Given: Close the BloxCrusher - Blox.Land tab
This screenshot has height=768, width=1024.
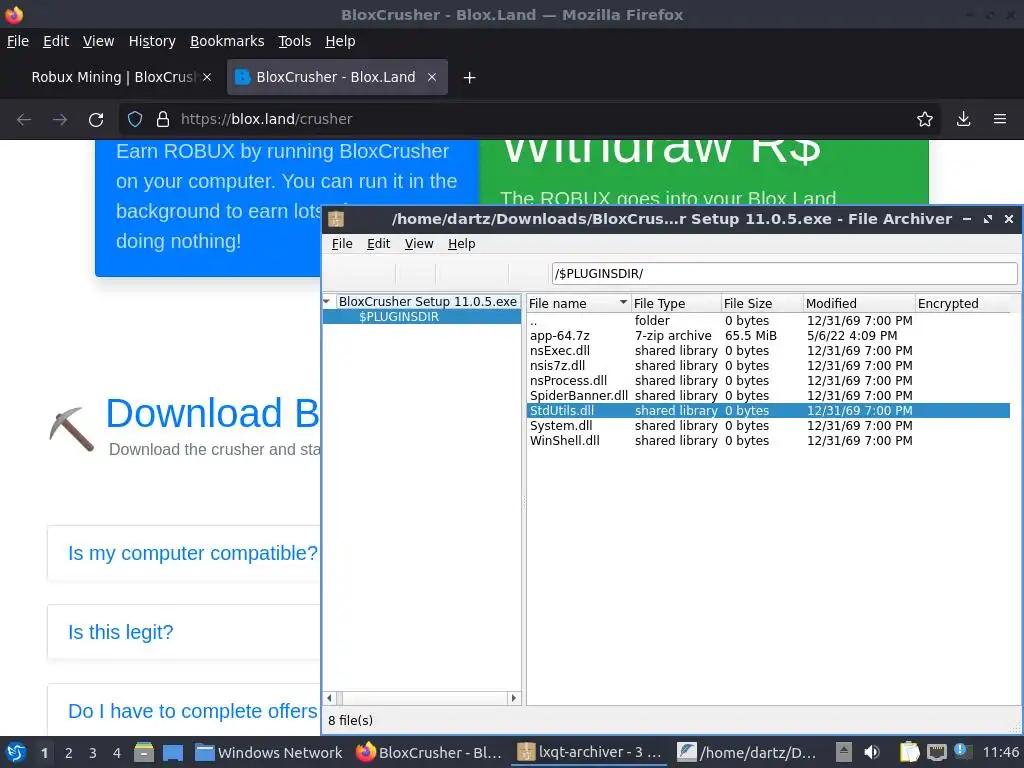Looking at the screenshot, I should pos(432,77).
